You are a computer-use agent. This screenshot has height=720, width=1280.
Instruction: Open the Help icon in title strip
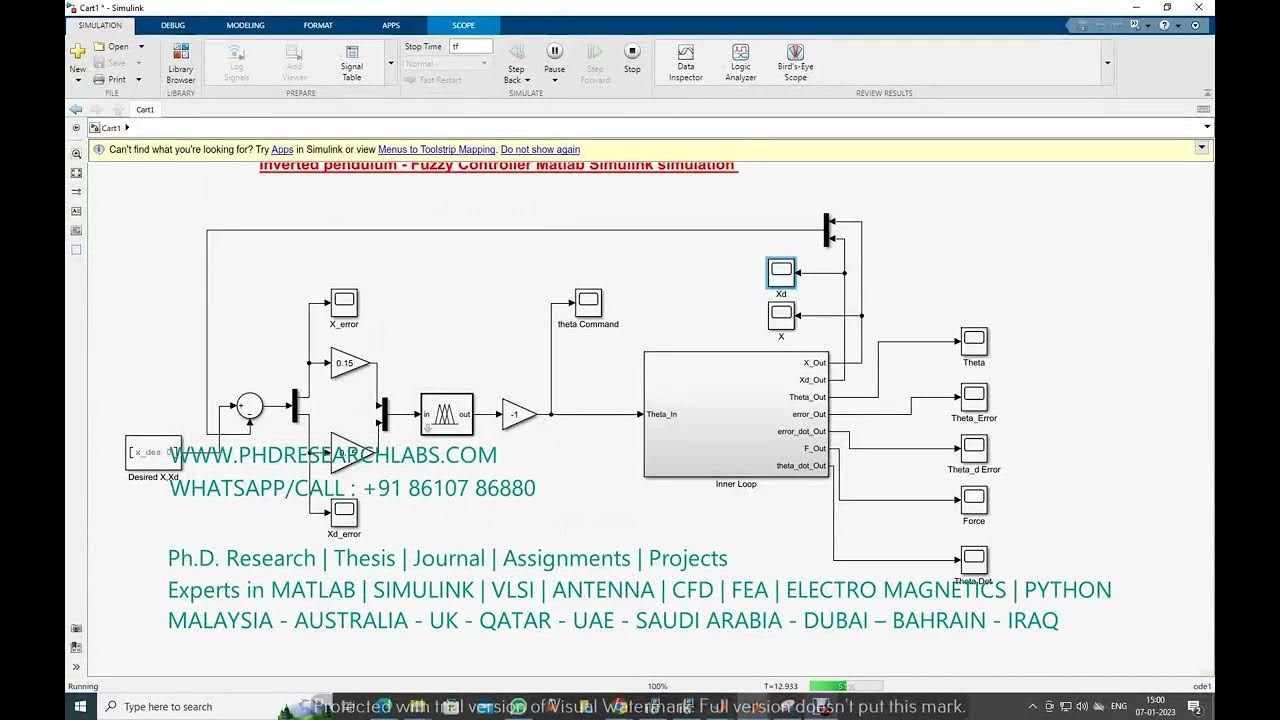pos(1164,25)
